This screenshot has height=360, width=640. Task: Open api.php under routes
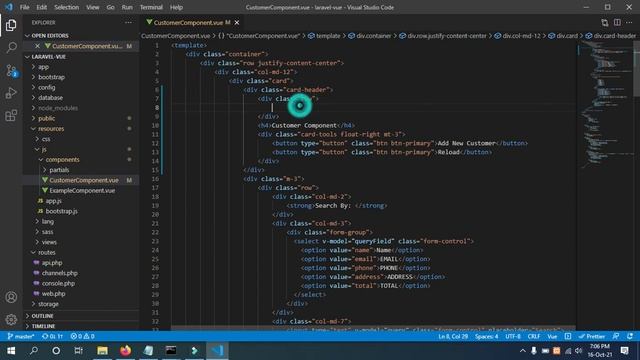pos(52,263)
